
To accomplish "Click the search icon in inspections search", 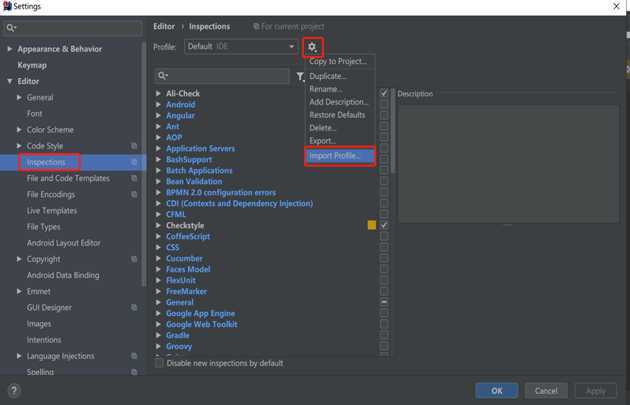I will [x=163, y=76].
